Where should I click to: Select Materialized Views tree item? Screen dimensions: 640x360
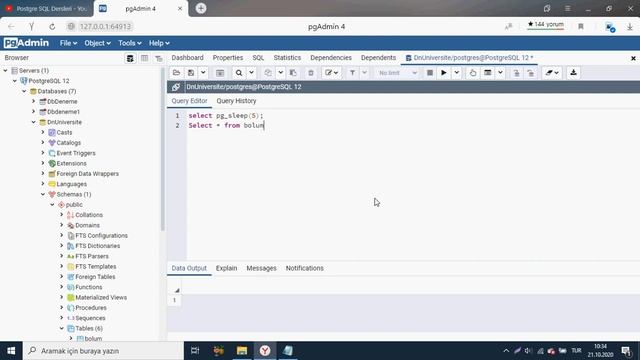coord(101,297)
